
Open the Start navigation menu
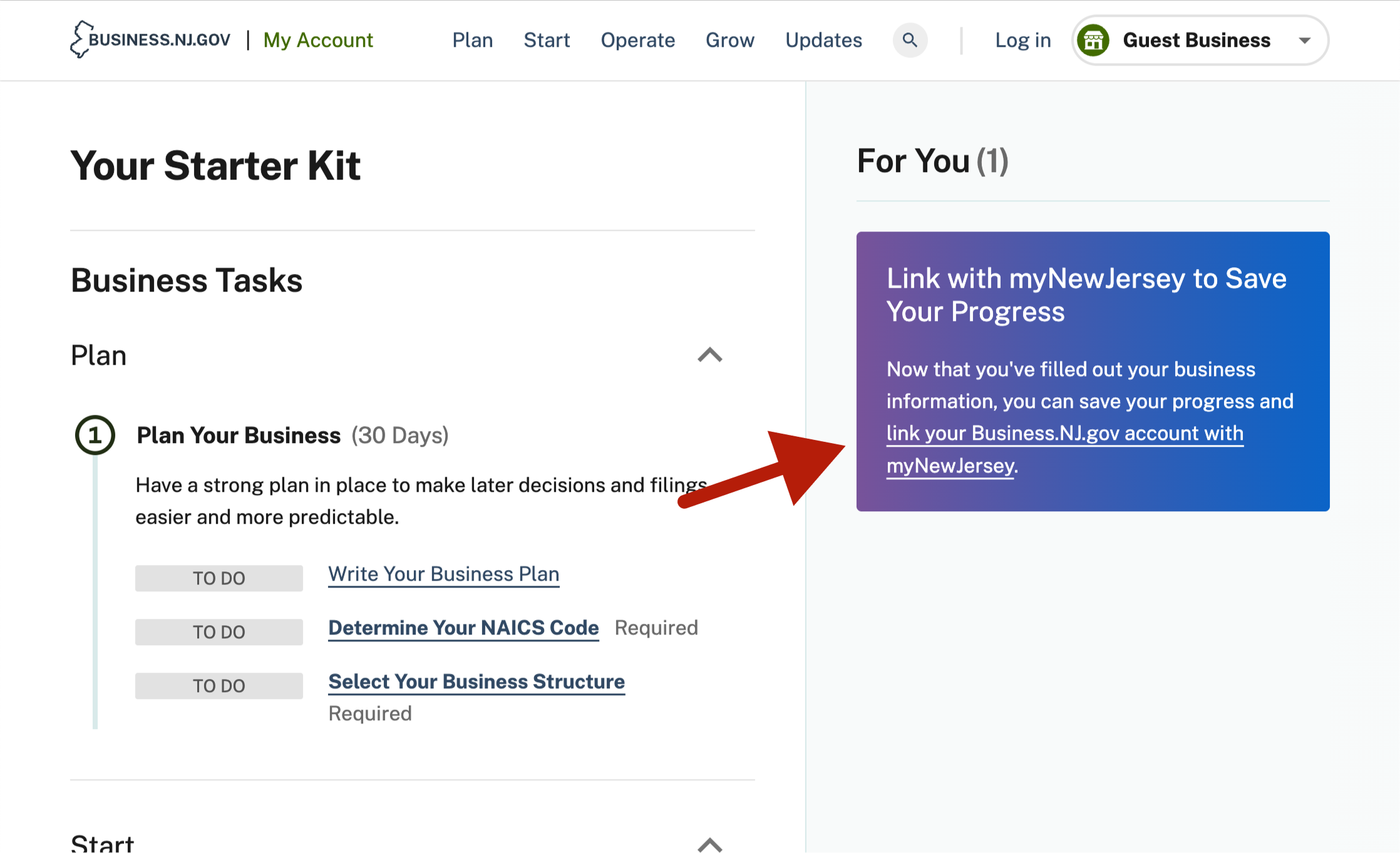coord(547,40)
